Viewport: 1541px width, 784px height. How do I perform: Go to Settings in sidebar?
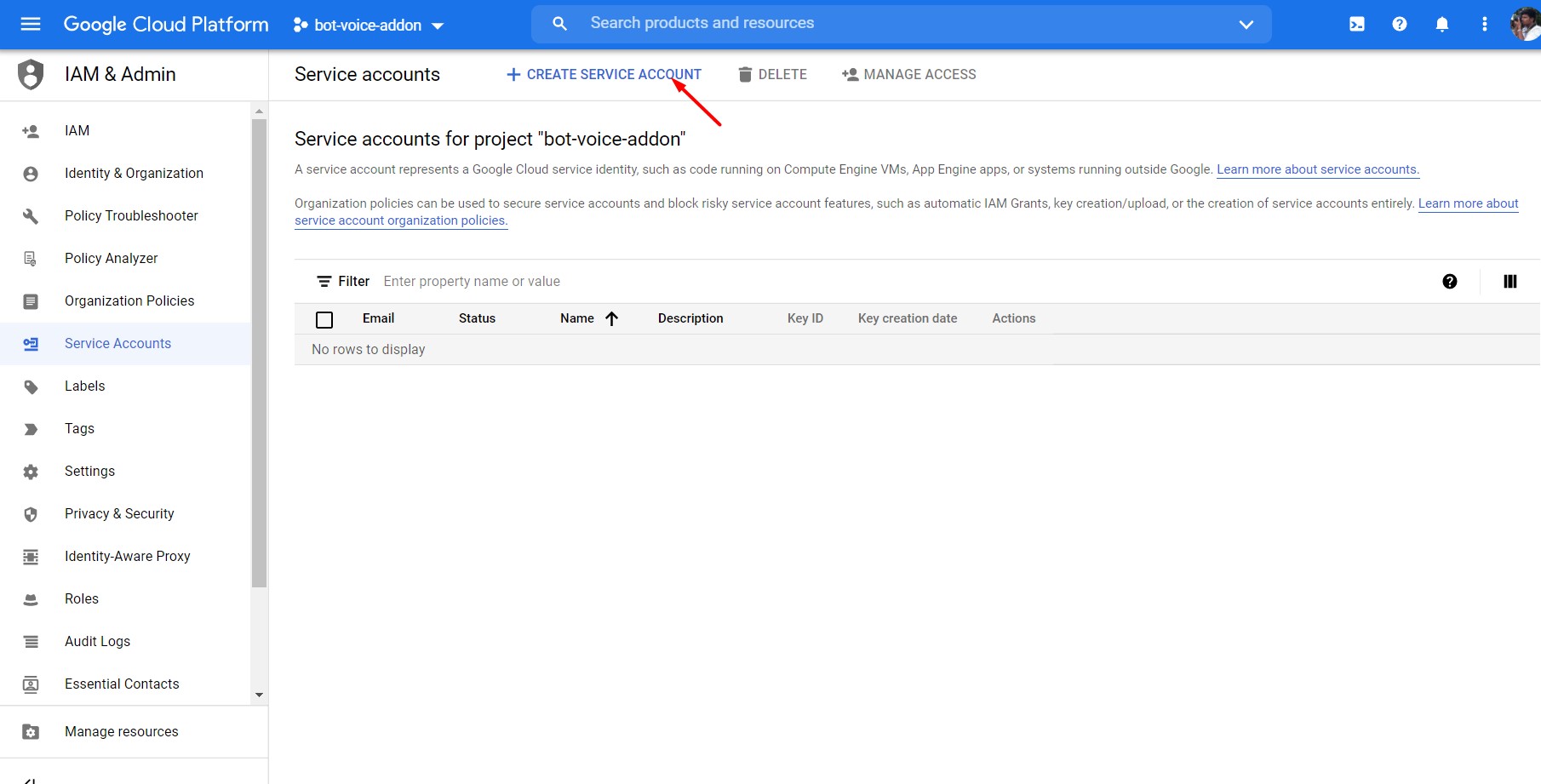coord(89,472)
